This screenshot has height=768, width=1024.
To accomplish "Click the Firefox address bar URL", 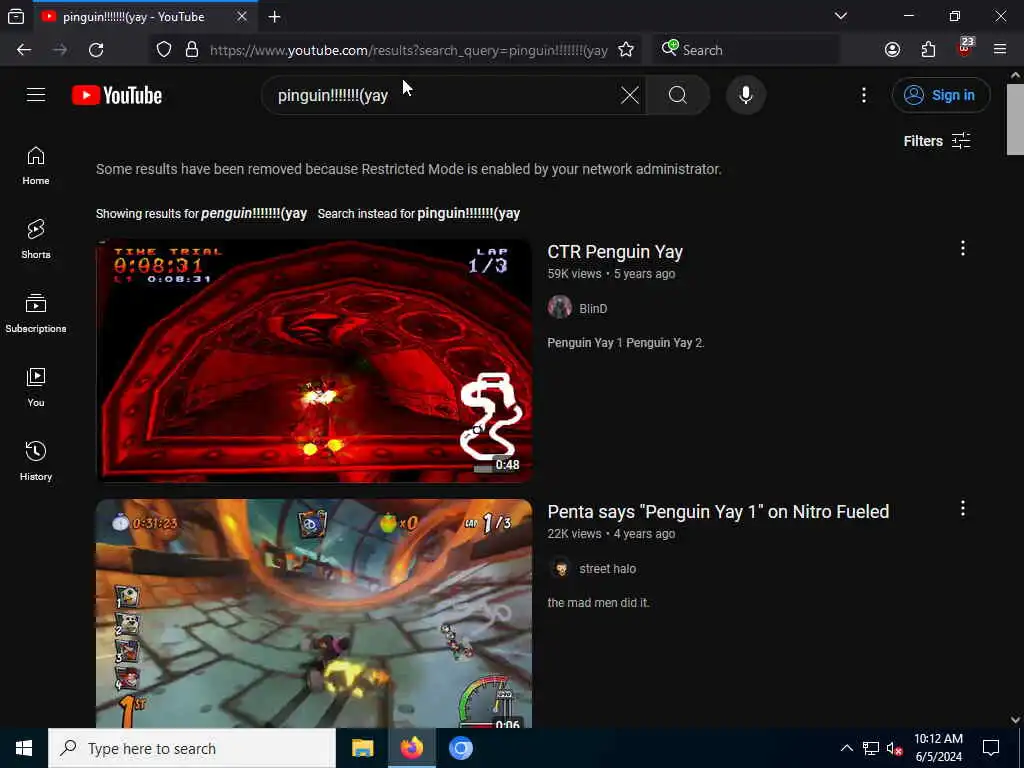I will [x=409, y=50].
